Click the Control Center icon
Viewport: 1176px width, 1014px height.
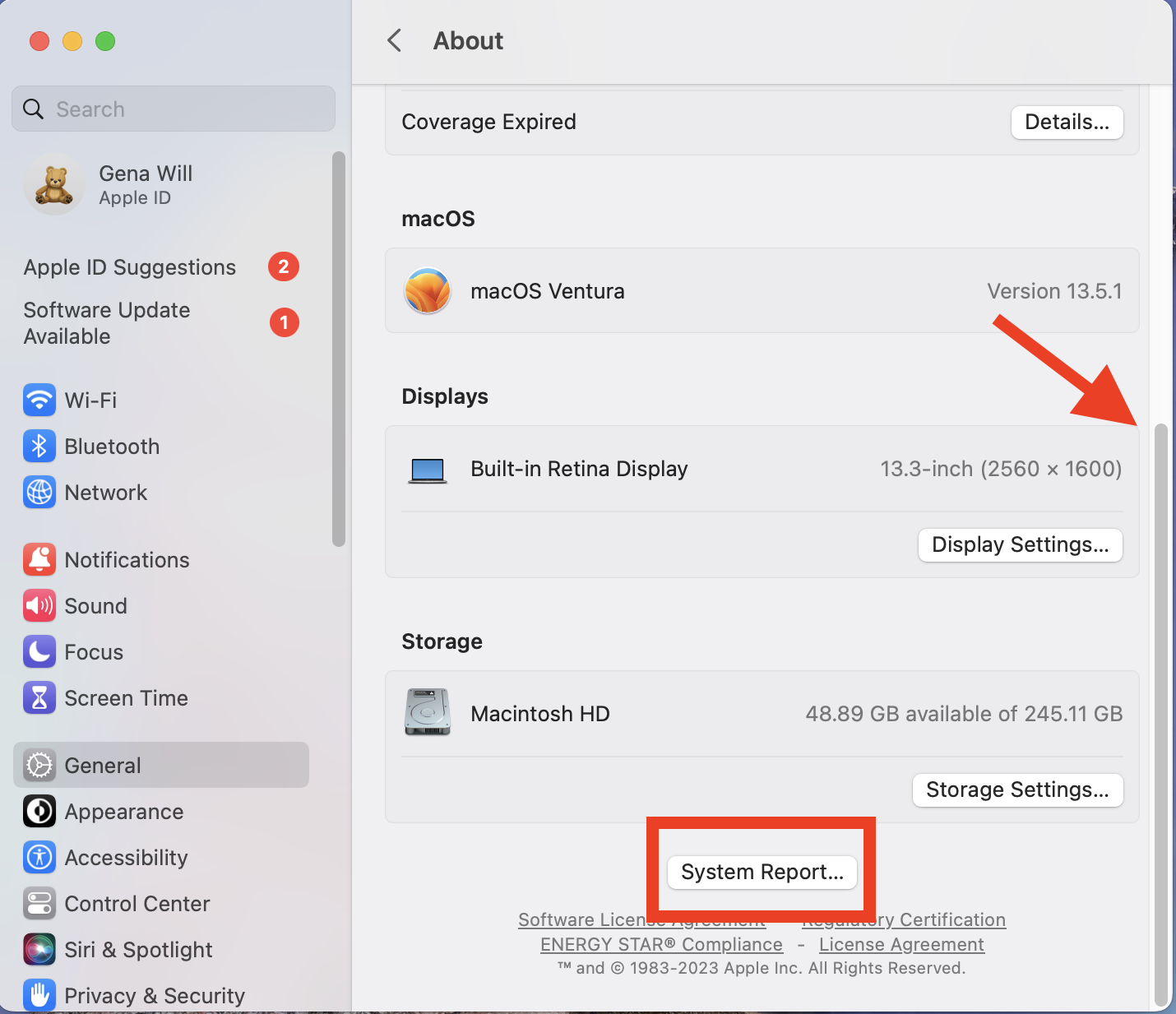(39, 904)
